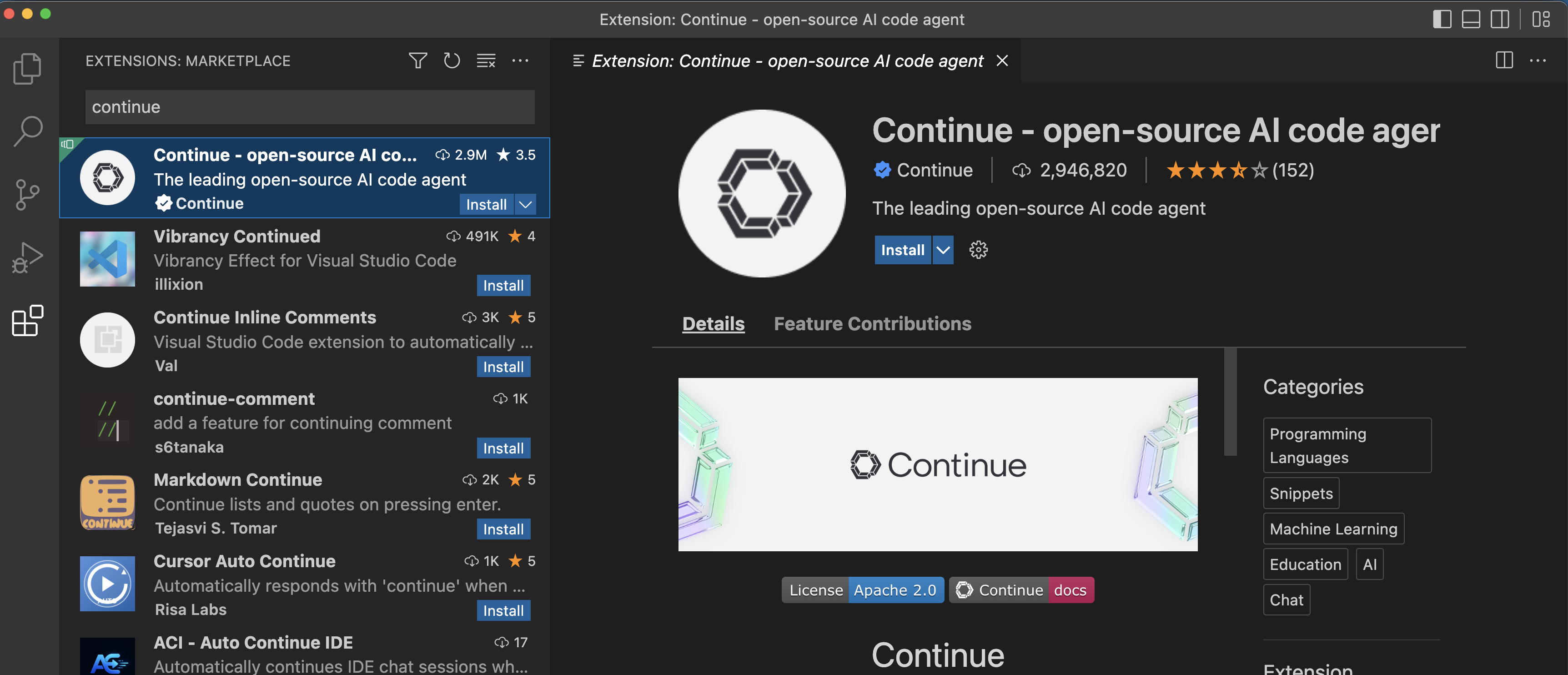Screen dimensions: 1568x675
Task: Select the Education category
Action: (x=1305, y=564)
